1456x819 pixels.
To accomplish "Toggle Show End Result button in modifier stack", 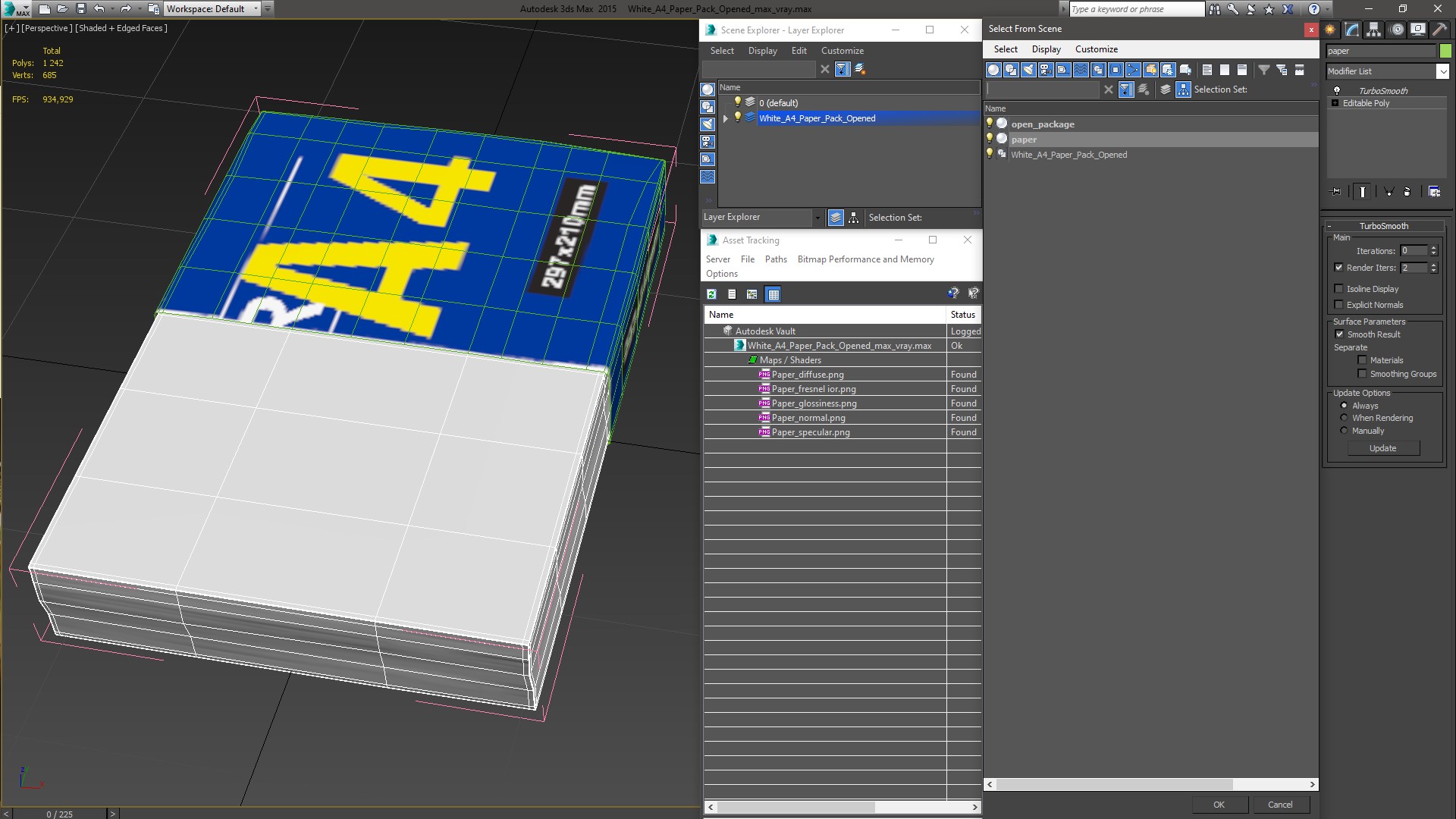I will (1363, 192).
